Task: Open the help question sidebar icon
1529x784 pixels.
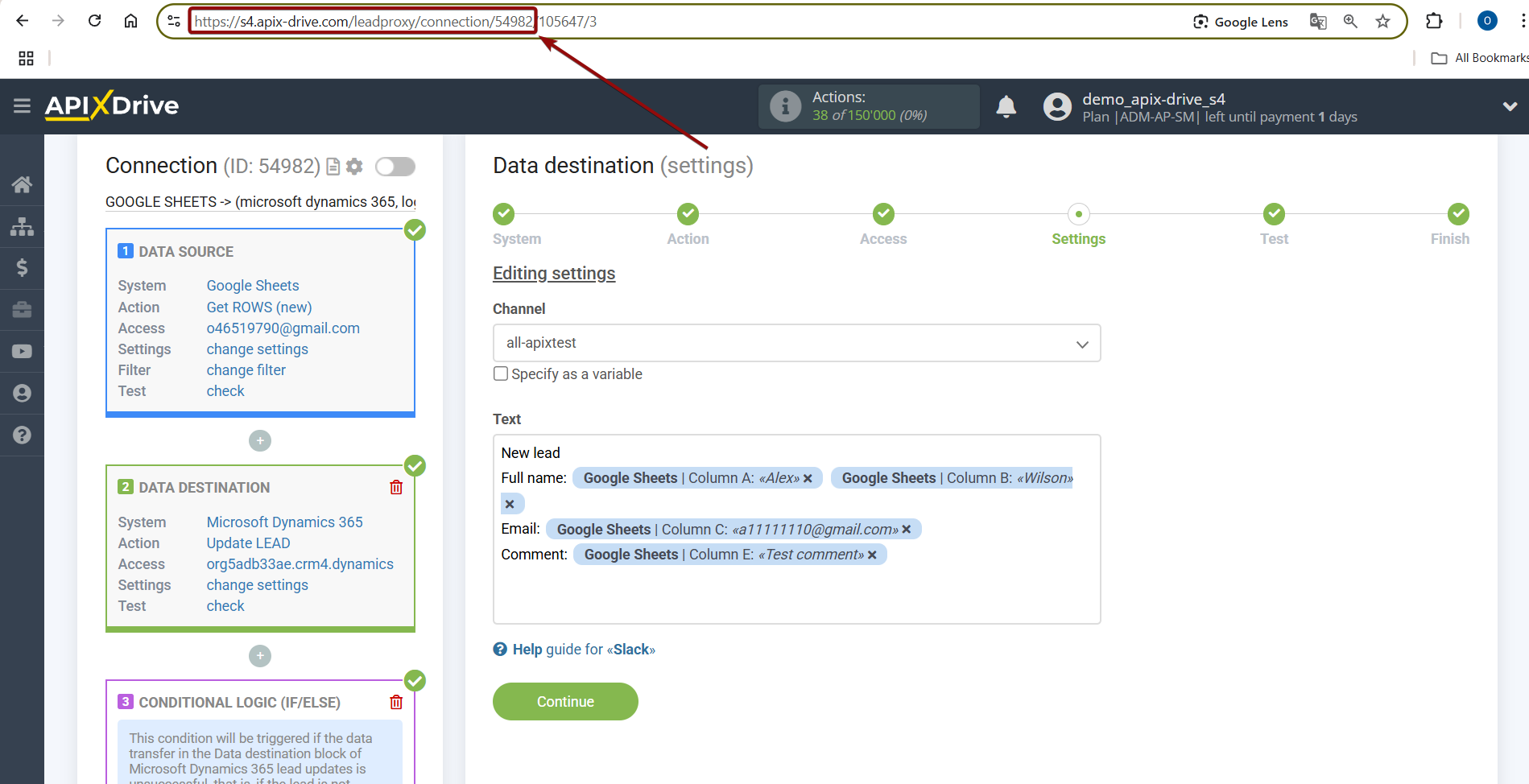Action: 22,435
